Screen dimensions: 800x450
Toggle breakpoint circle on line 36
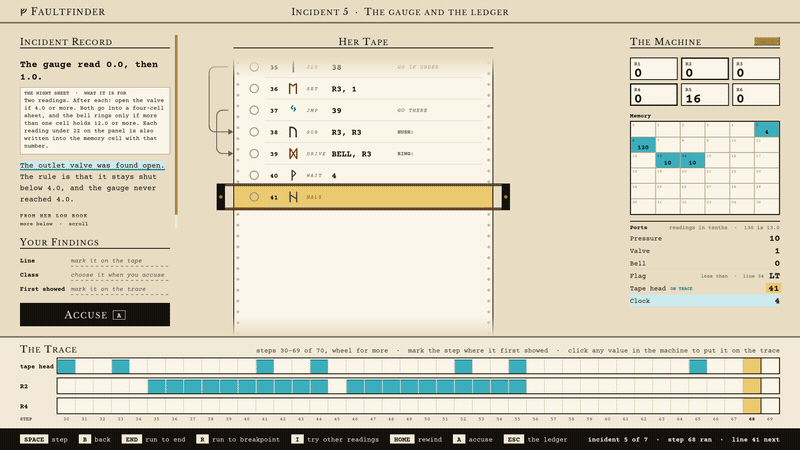click(254, 89)
